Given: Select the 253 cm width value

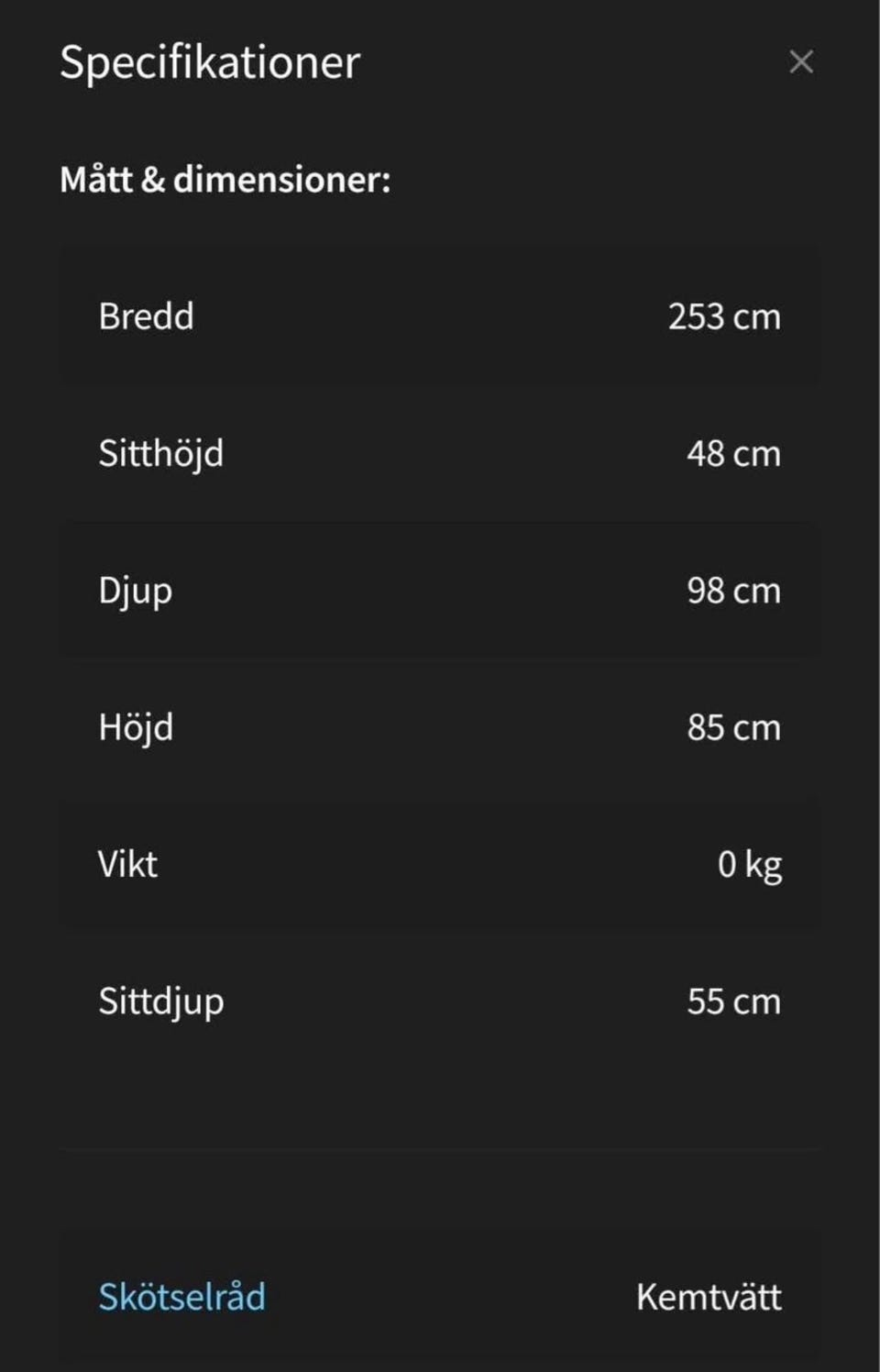Looking at the screenshot, I should tap(724, 316).
